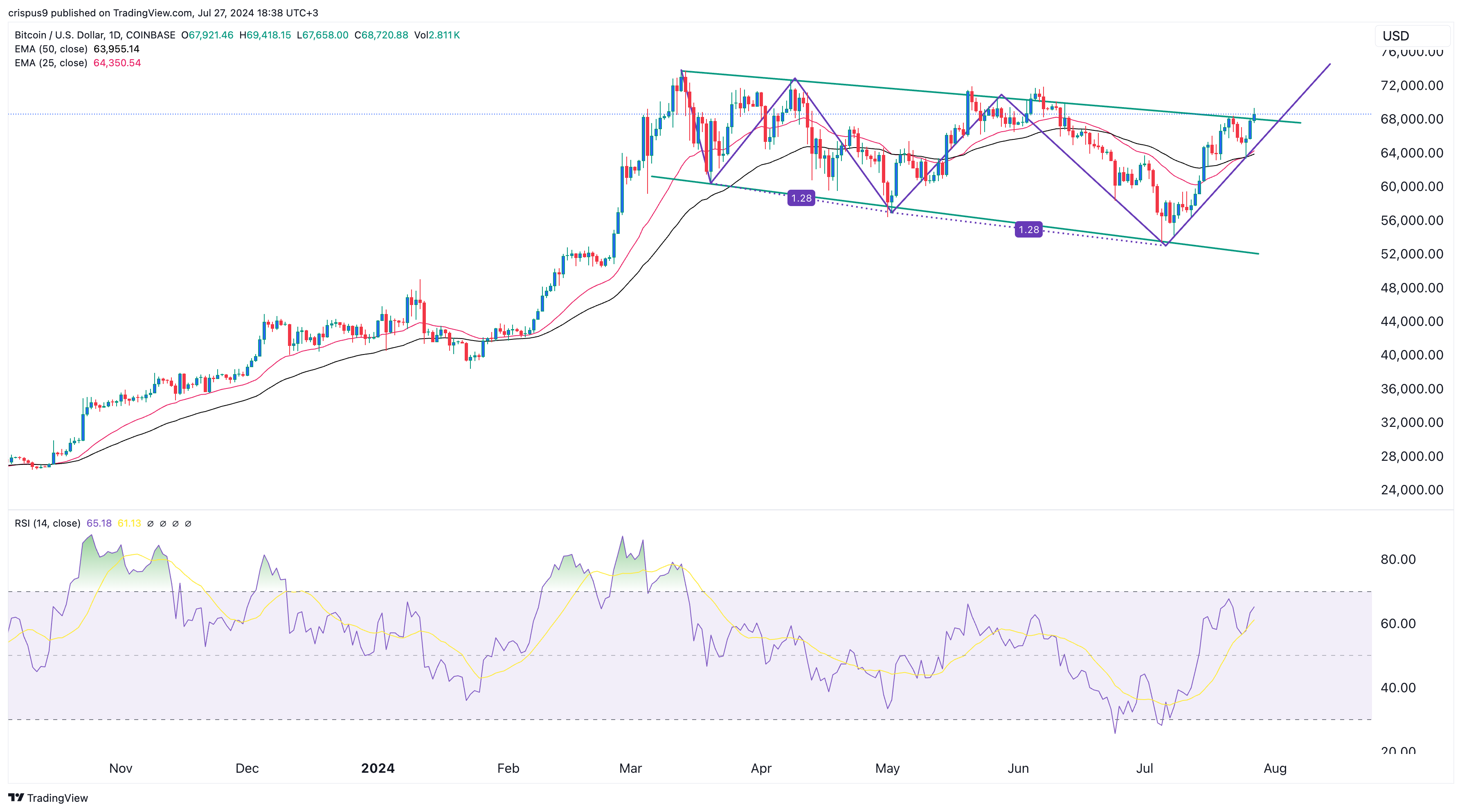Click the 60,000.00 price axis label
The width and height of the screenshot is (1462, 812).
1412,186
